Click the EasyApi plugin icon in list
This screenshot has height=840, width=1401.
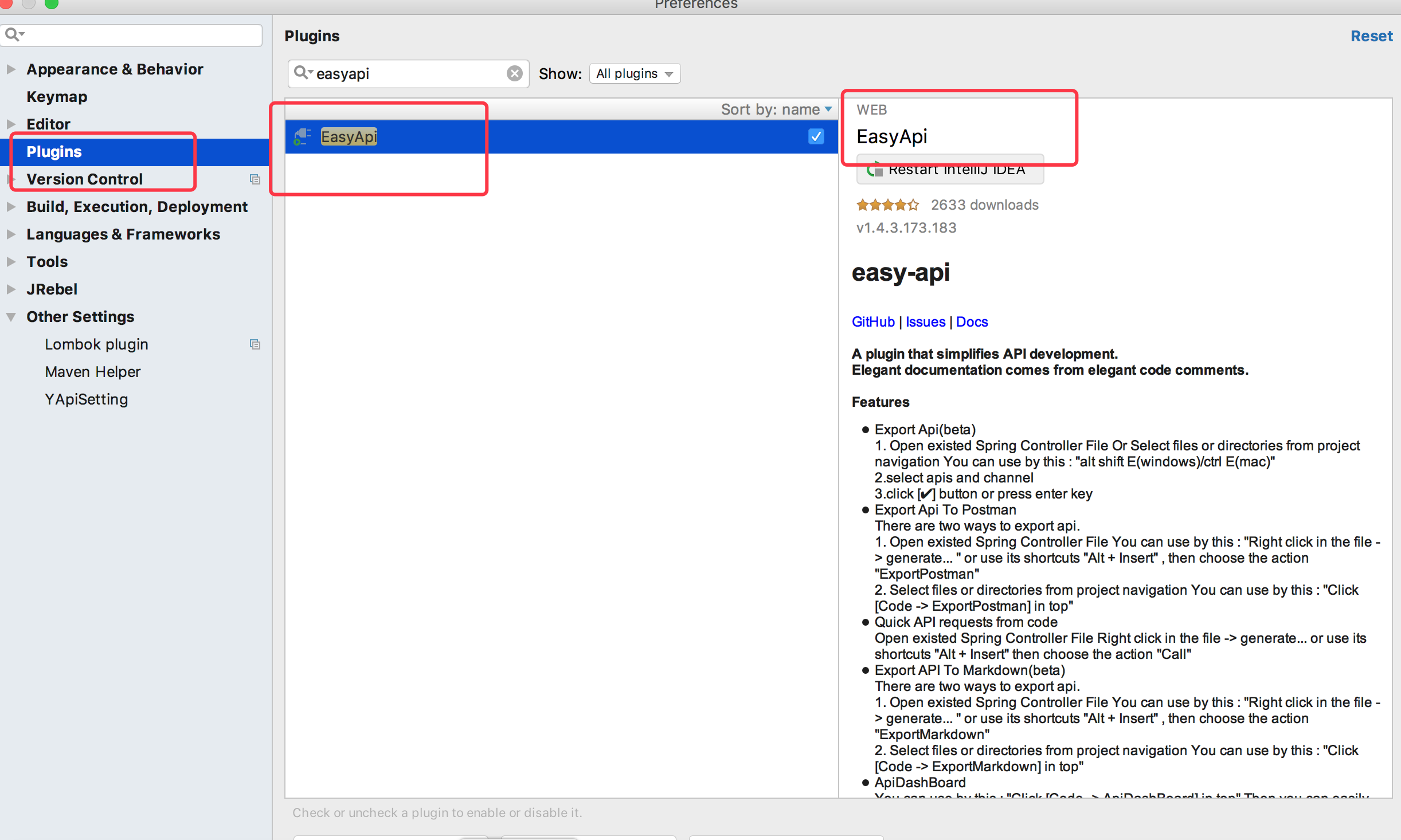tap(302, 136)
